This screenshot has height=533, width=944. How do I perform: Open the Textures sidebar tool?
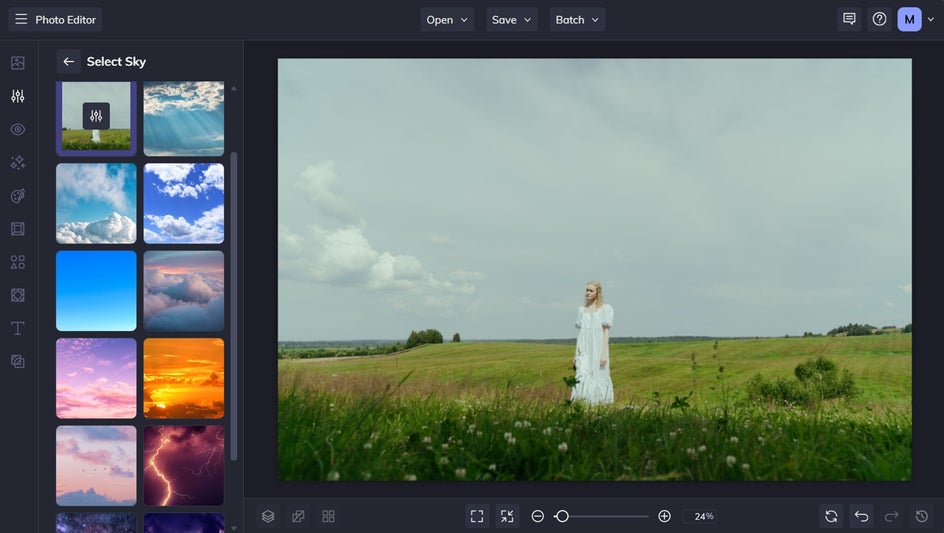click(17, 295)
